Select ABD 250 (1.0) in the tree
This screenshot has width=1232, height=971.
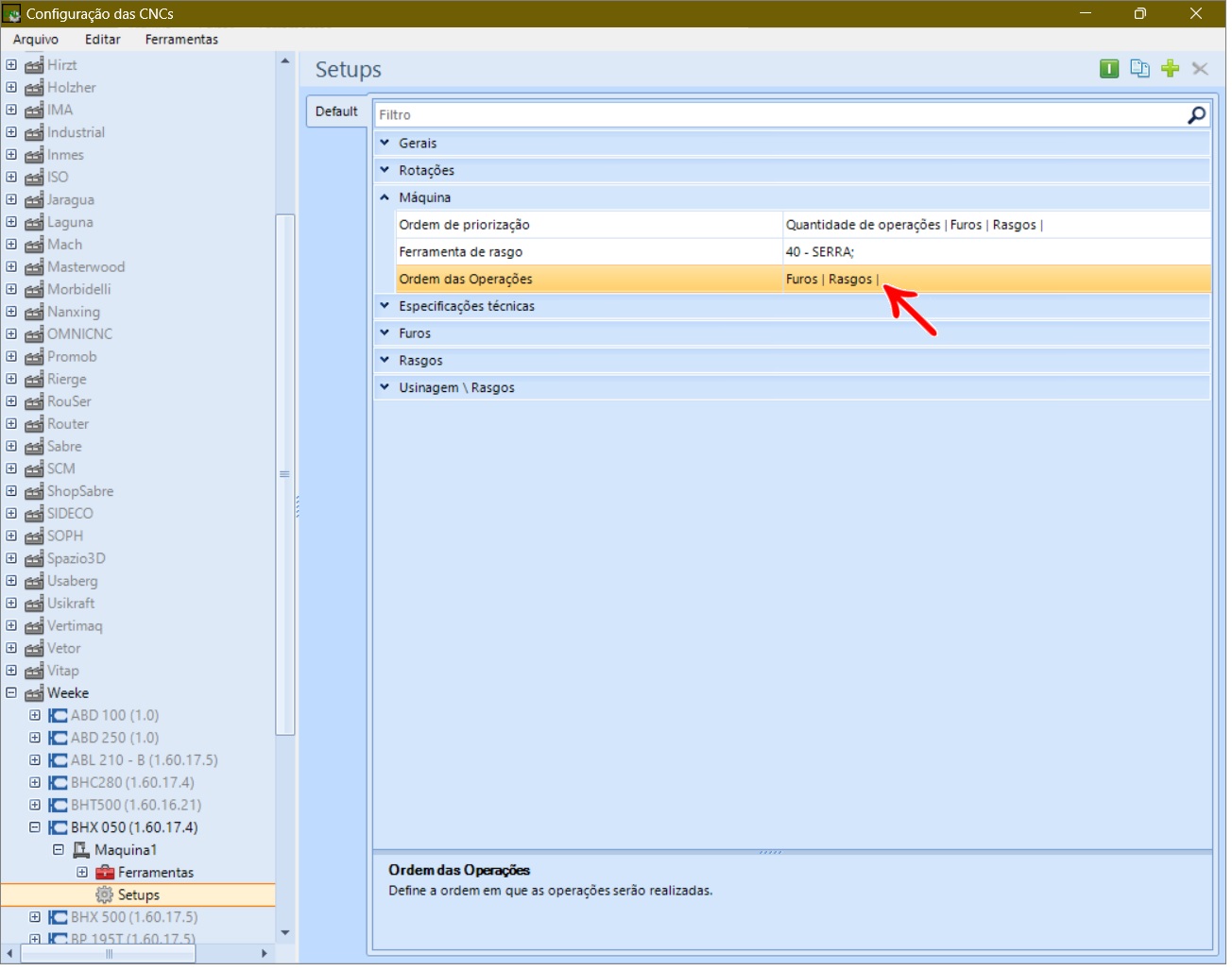115,739
